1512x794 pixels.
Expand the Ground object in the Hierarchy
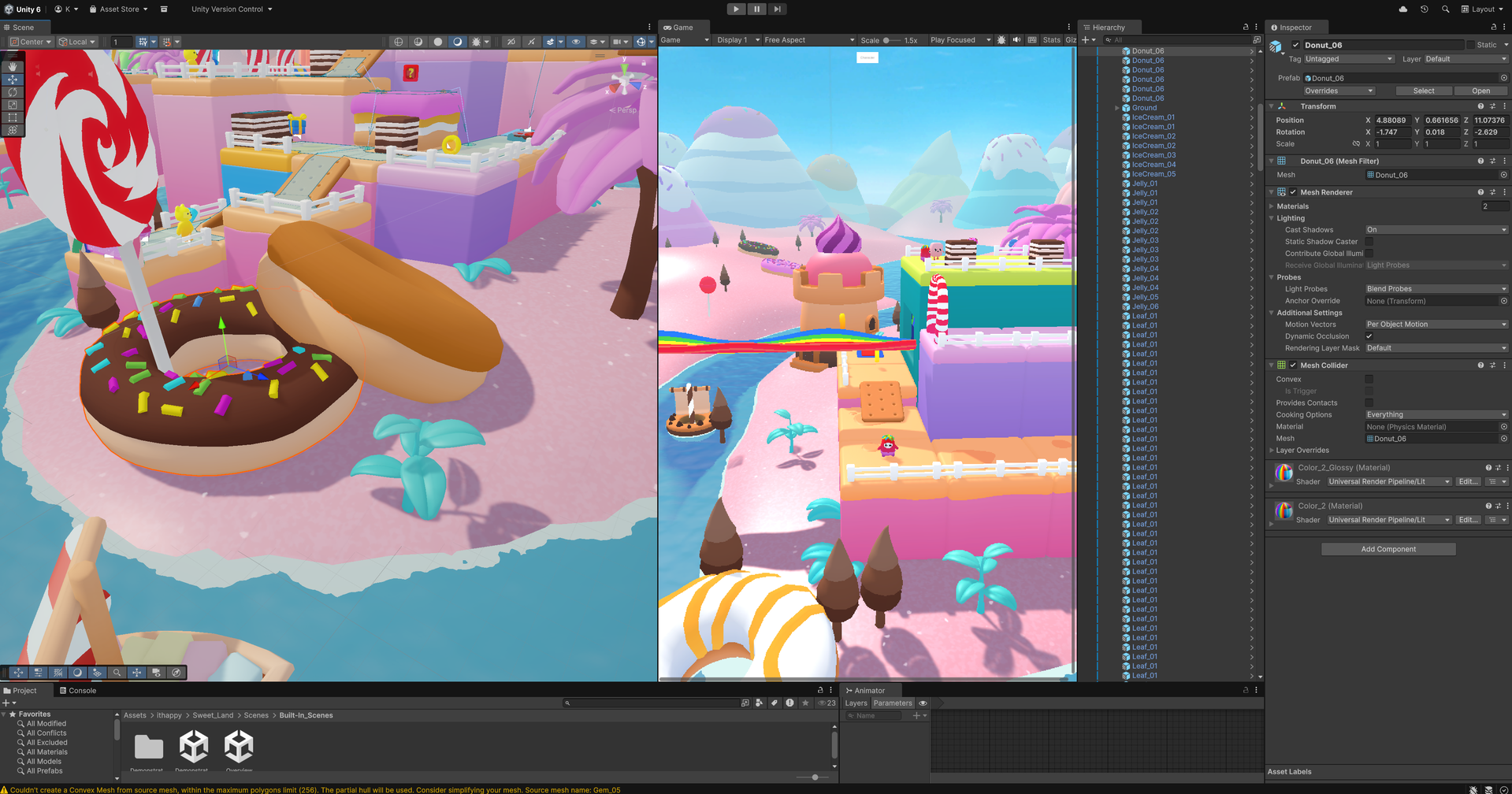coord(1116,107)
